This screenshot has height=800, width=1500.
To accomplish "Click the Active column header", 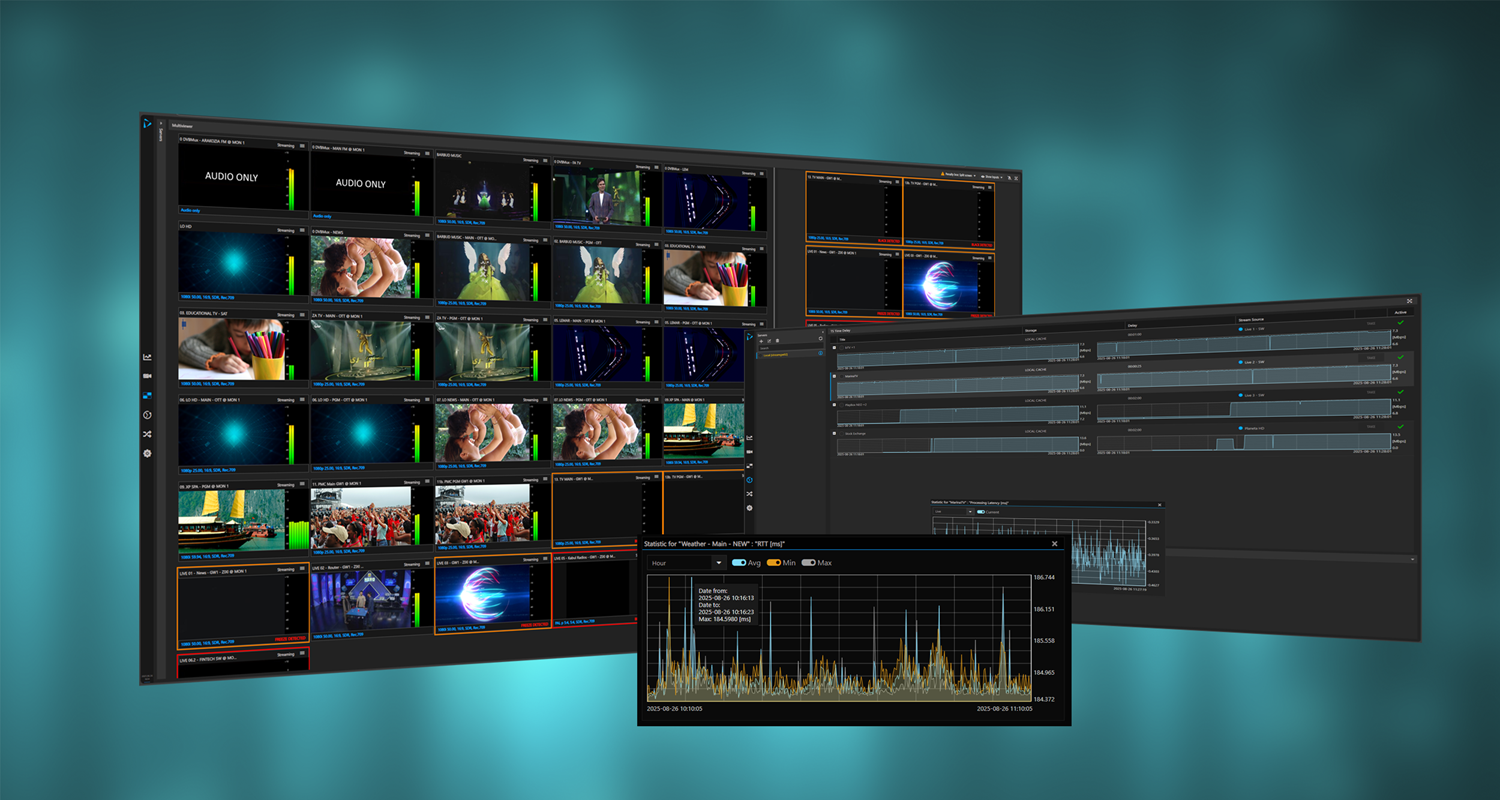I will (1399, 313).
